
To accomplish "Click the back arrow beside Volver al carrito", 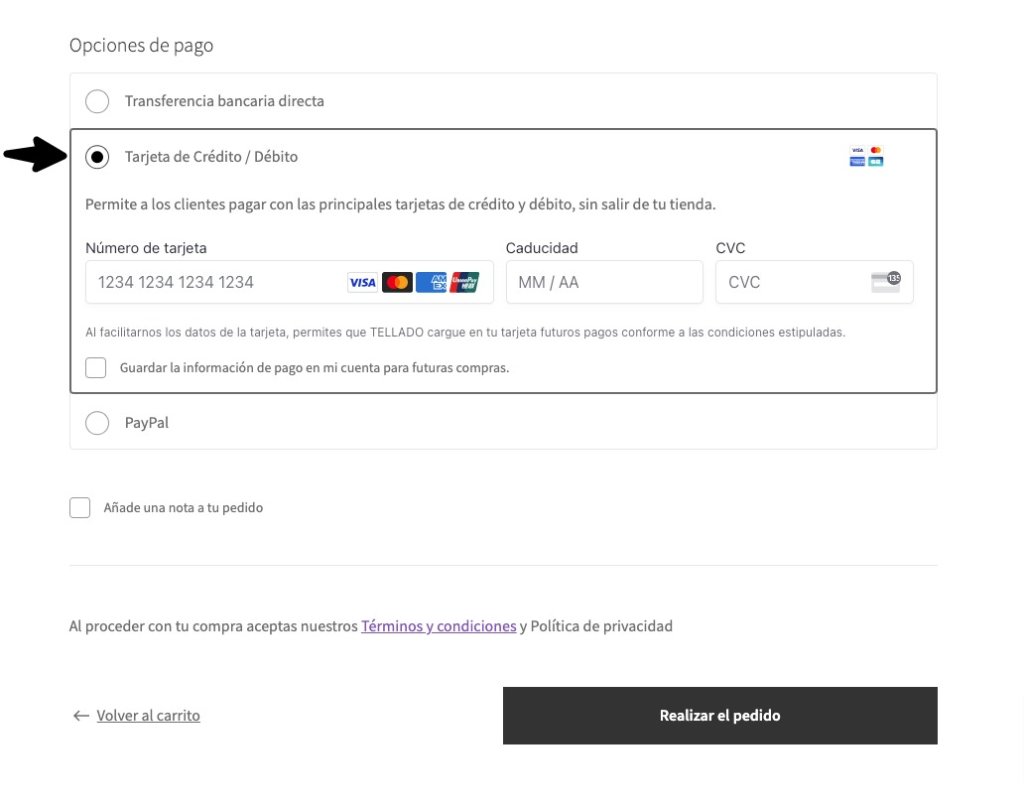I will tap(81, 716).
